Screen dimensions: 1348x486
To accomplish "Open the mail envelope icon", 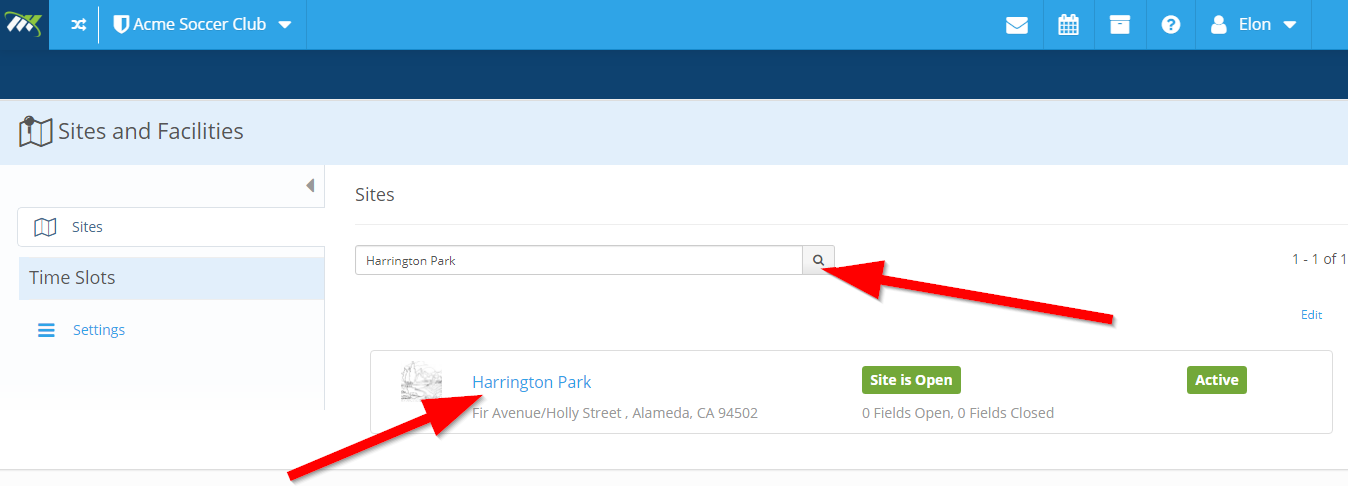I will 1017,25.
